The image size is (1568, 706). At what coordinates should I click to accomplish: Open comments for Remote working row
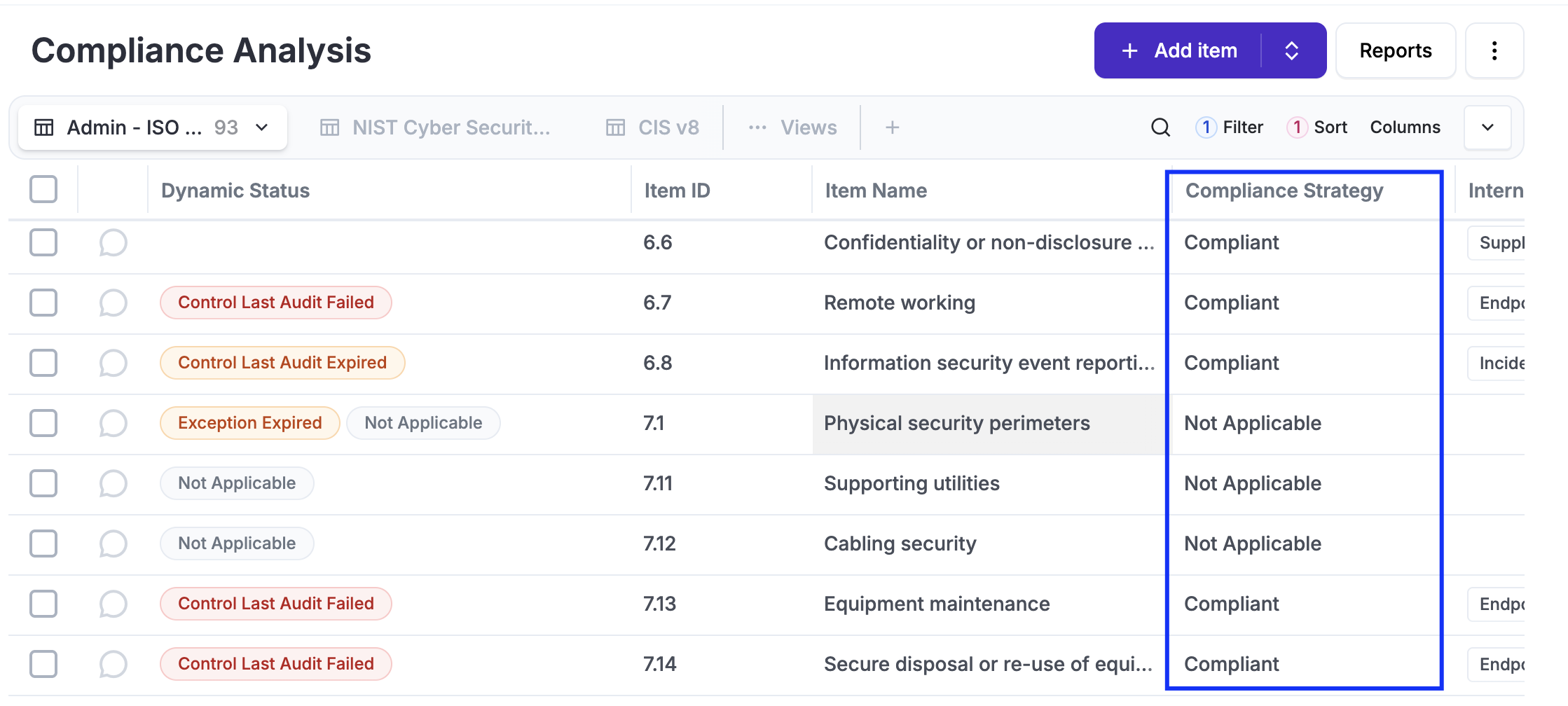coord(113,303)
